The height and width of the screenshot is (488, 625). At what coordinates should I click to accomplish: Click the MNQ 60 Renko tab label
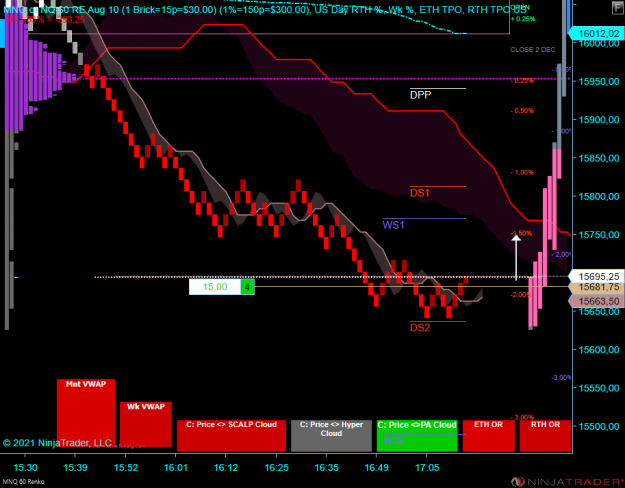[x=23, y=482]
